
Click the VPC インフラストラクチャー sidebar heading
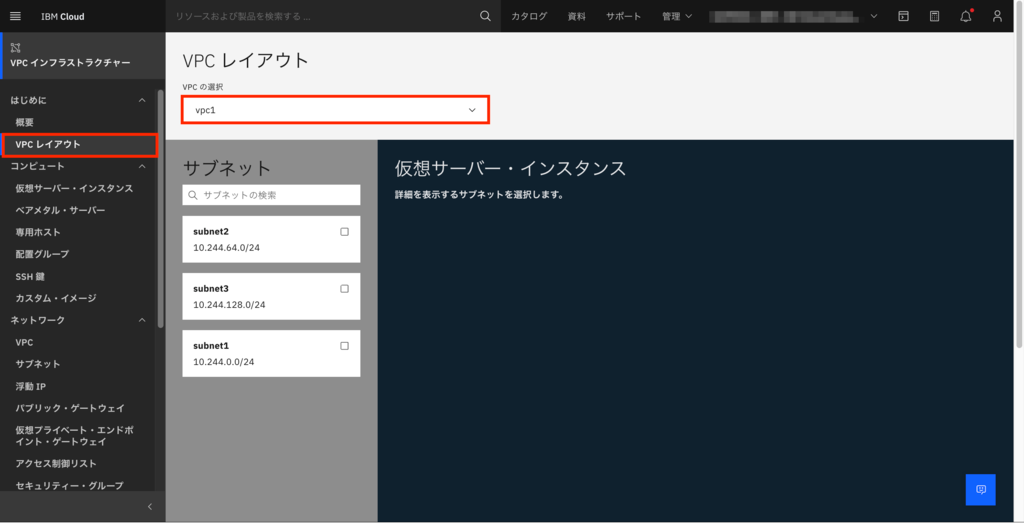(70, 63)
